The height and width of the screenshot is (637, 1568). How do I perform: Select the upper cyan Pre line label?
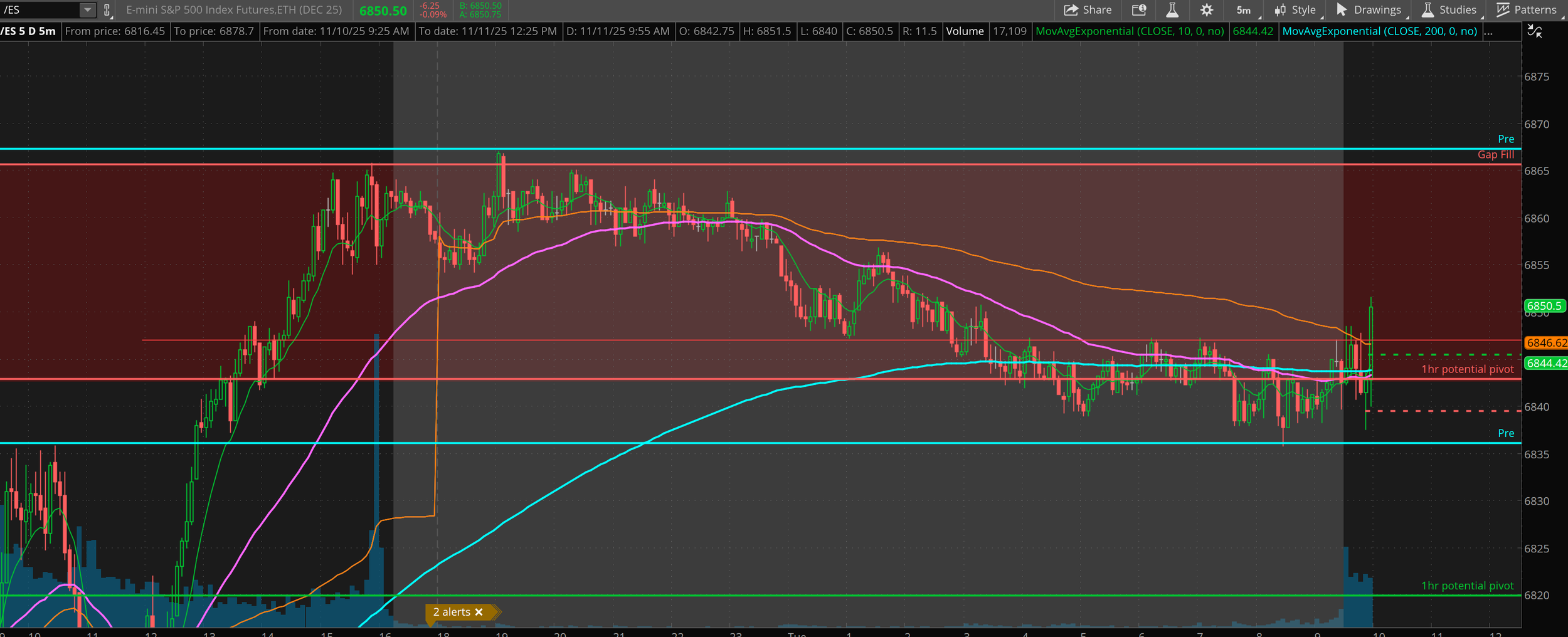(1506, 139)
